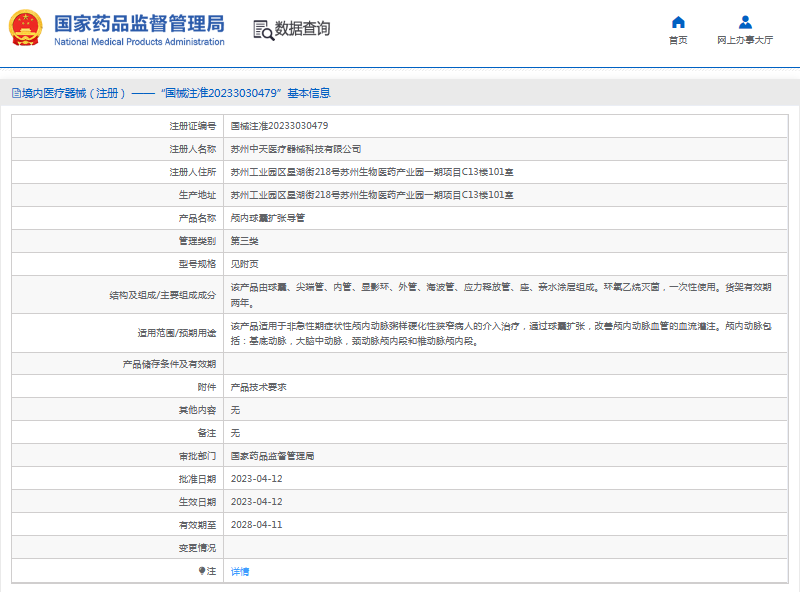This screenshot has width=800, height=592.
Task: Open the 数据查询 magnifier search icon
Action: [x=263, y=31]
